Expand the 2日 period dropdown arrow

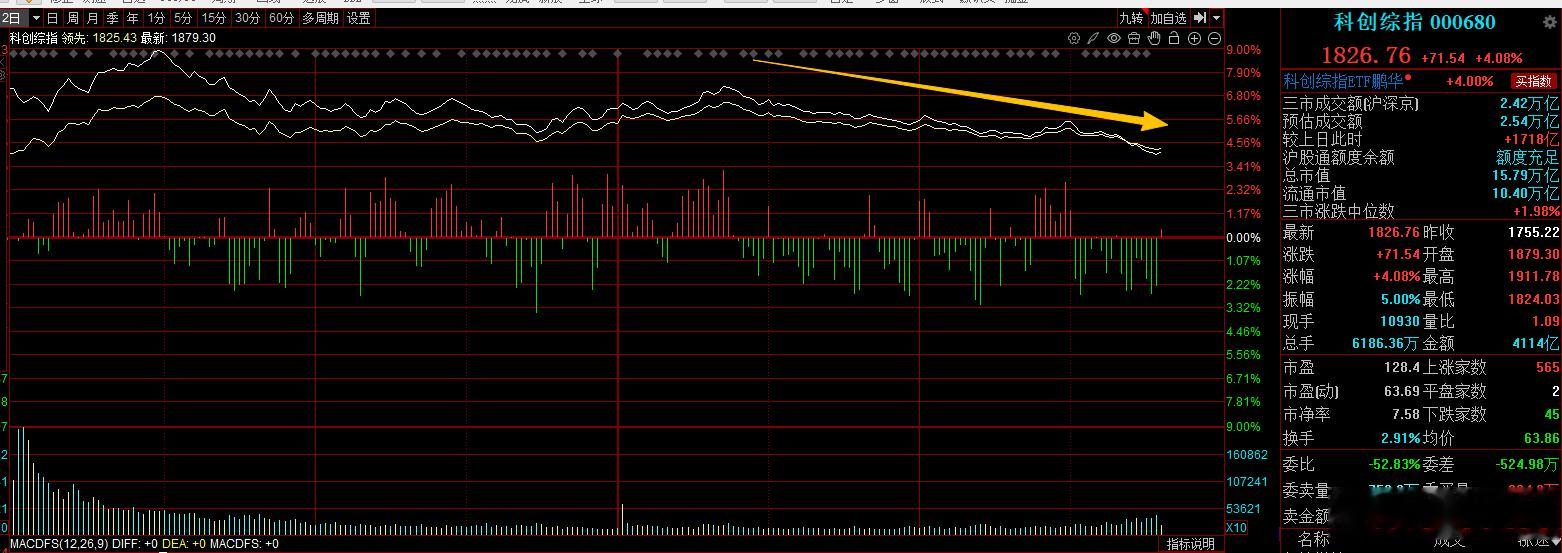coord(35,18)
